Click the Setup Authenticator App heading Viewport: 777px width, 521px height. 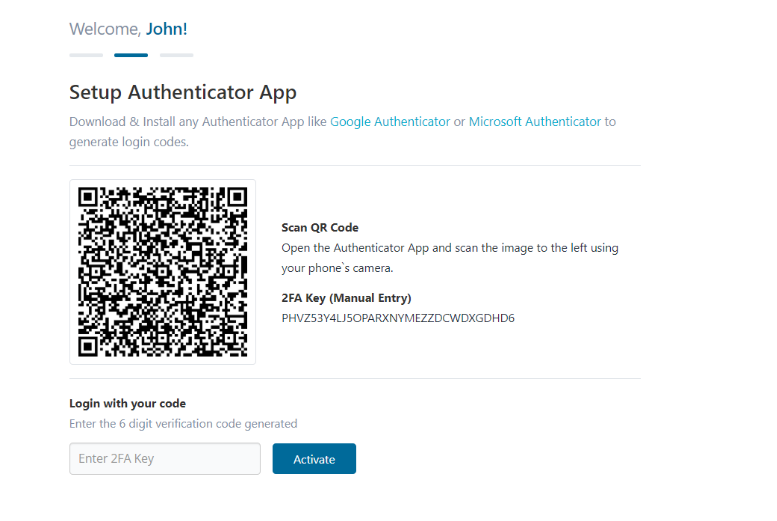183,93
